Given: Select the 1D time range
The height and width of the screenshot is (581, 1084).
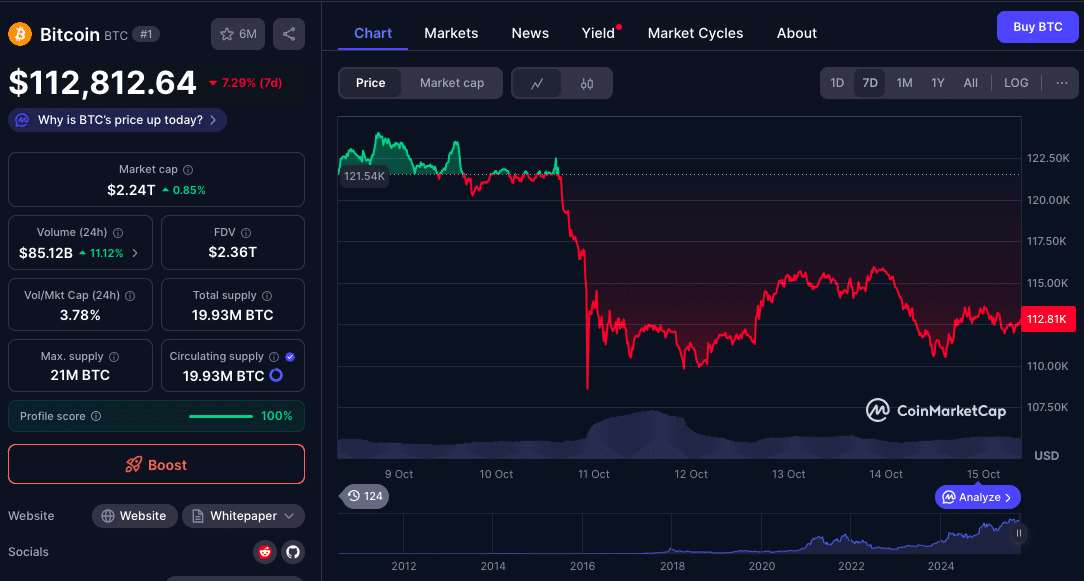Looking at the screenshot, I should pos(837,83).
